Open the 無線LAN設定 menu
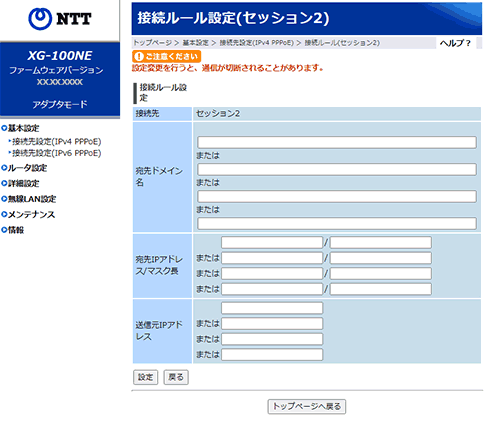 (x=29, y=199)
